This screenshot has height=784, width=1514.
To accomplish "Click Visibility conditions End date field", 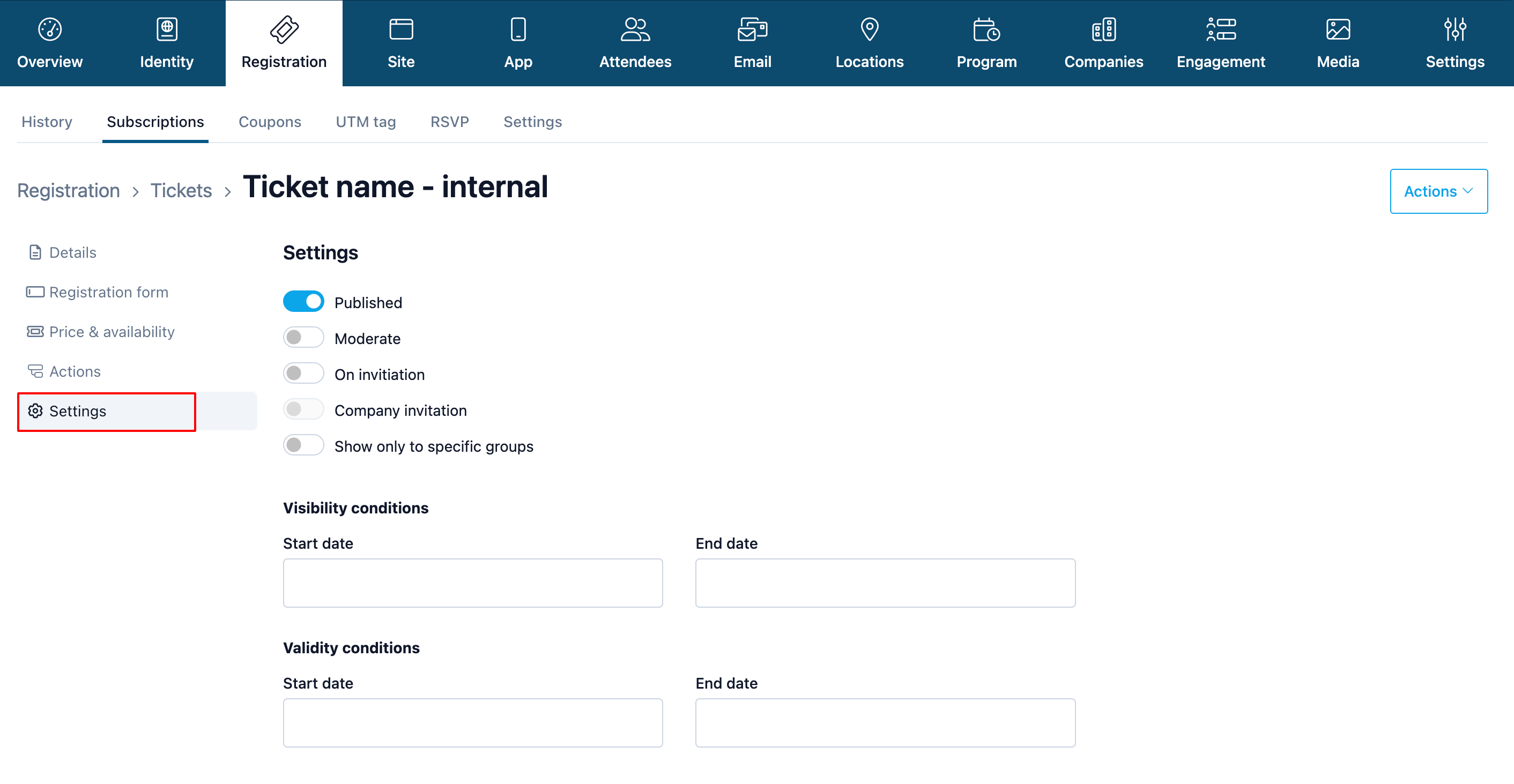I will pos(885,583).
